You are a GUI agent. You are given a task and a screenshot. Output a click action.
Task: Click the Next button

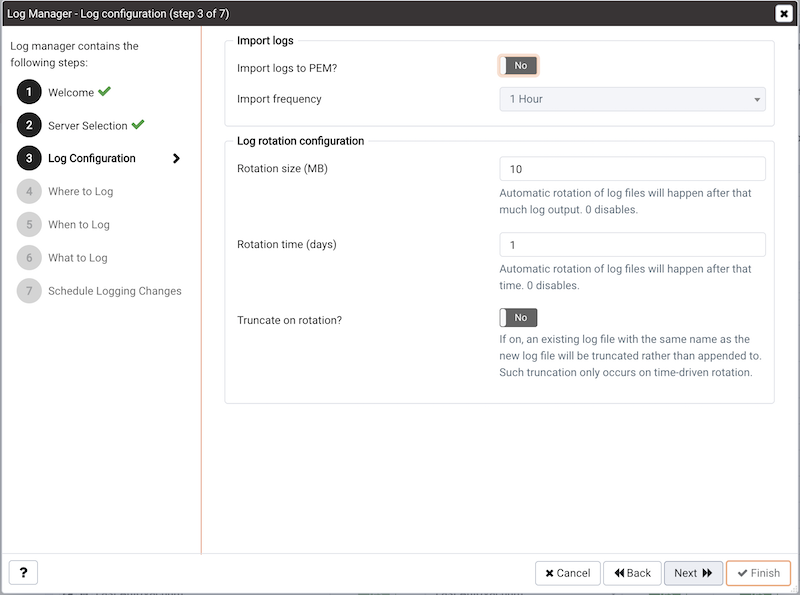point(693,573)
